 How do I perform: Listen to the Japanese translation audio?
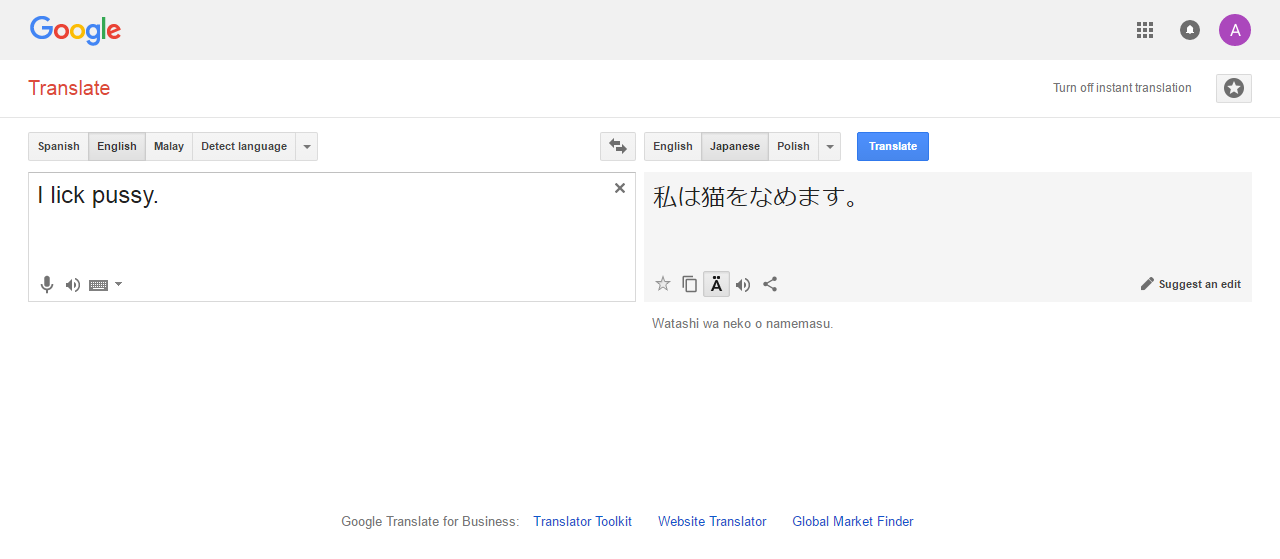[743, 284]
